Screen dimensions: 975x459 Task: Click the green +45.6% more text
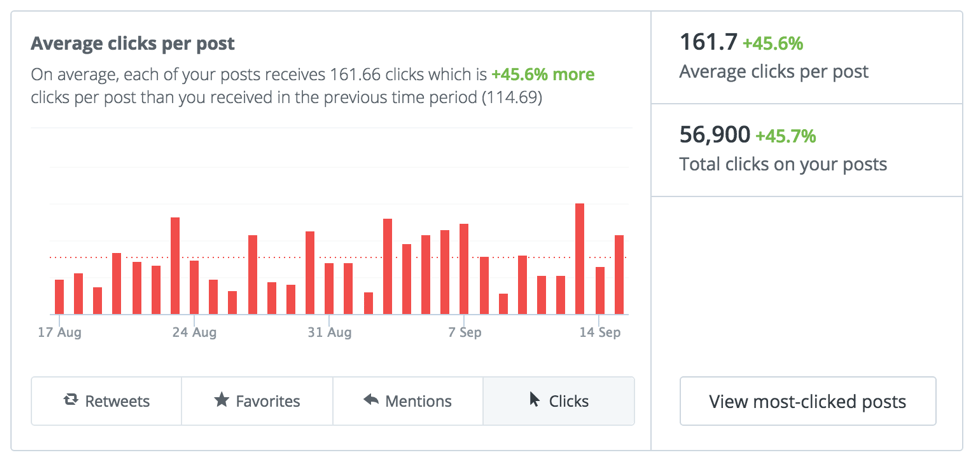pos(543,75)
